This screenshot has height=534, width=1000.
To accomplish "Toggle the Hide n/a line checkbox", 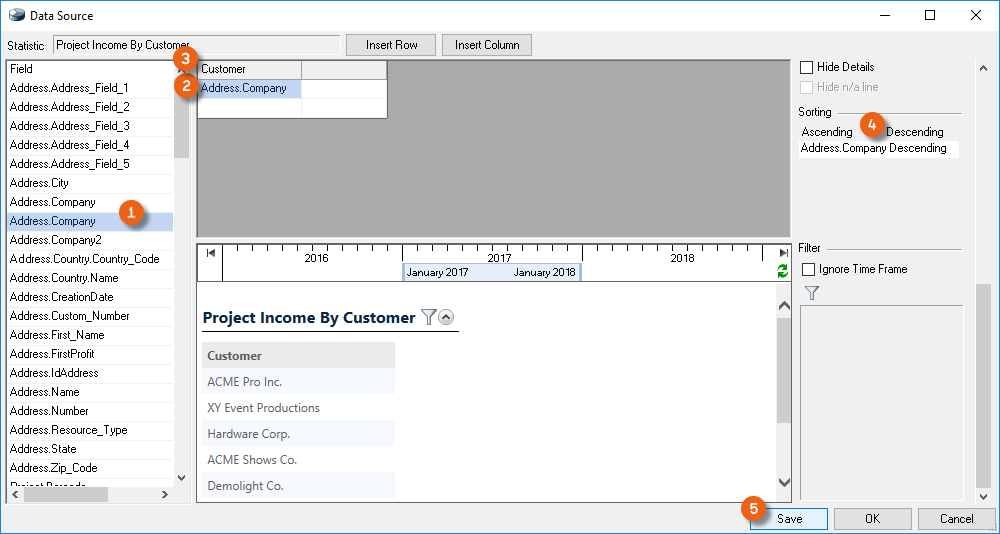I will point(807,87).
